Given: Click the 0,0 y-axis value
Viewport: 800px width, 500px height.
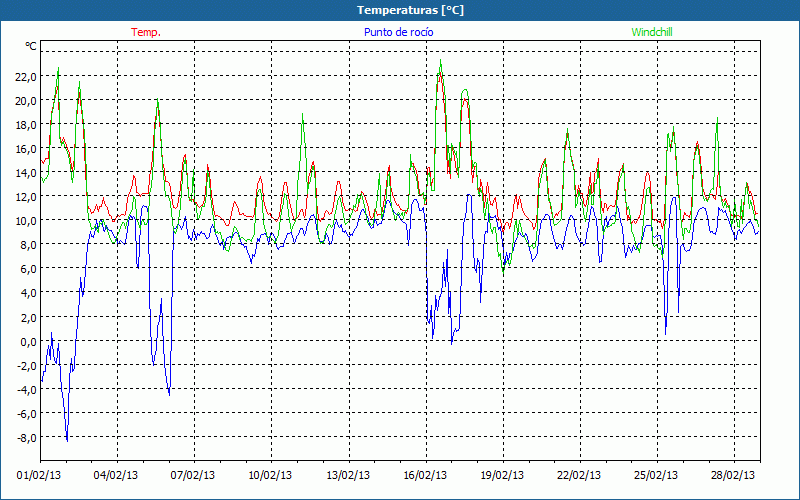Looking at the screenshot, I should [29, 341].
